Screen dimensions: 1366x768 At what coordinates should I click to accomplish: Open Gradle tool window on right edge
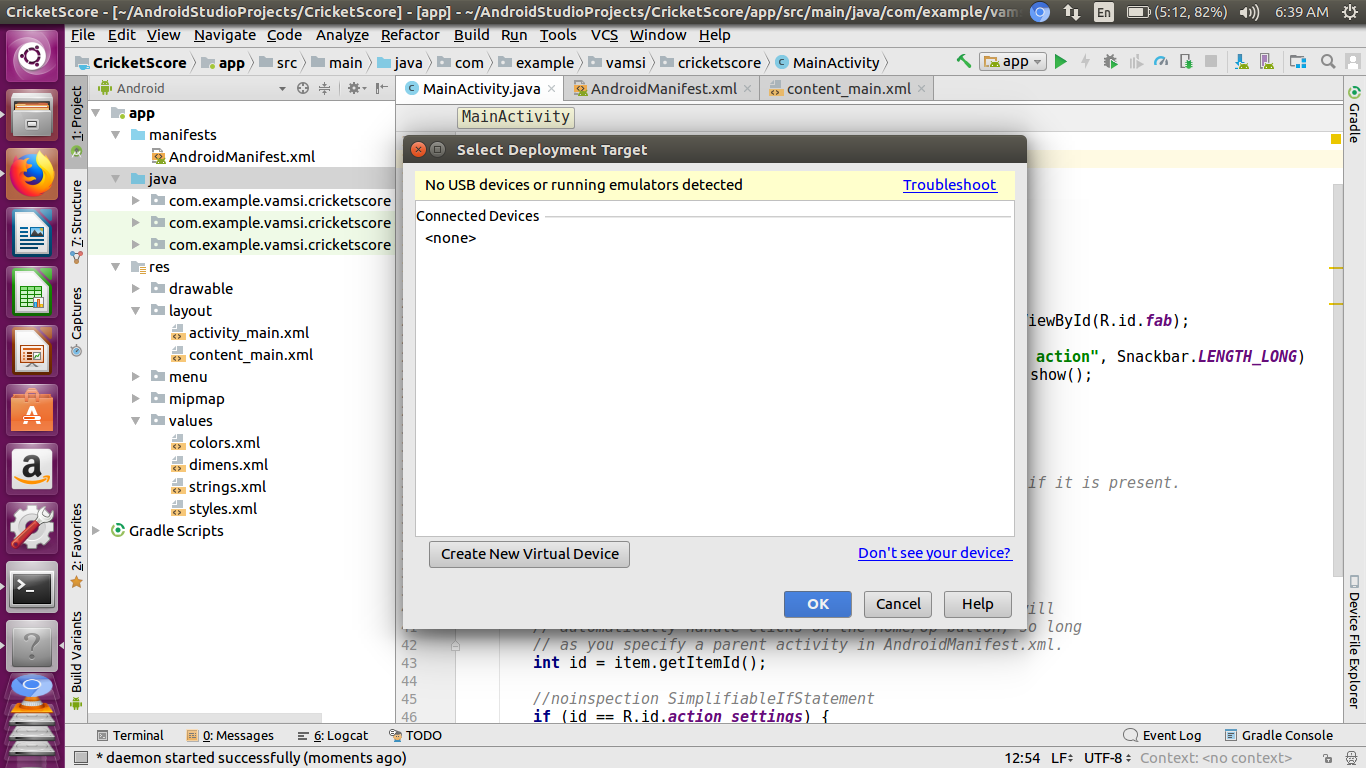[x=1354, y=114]
